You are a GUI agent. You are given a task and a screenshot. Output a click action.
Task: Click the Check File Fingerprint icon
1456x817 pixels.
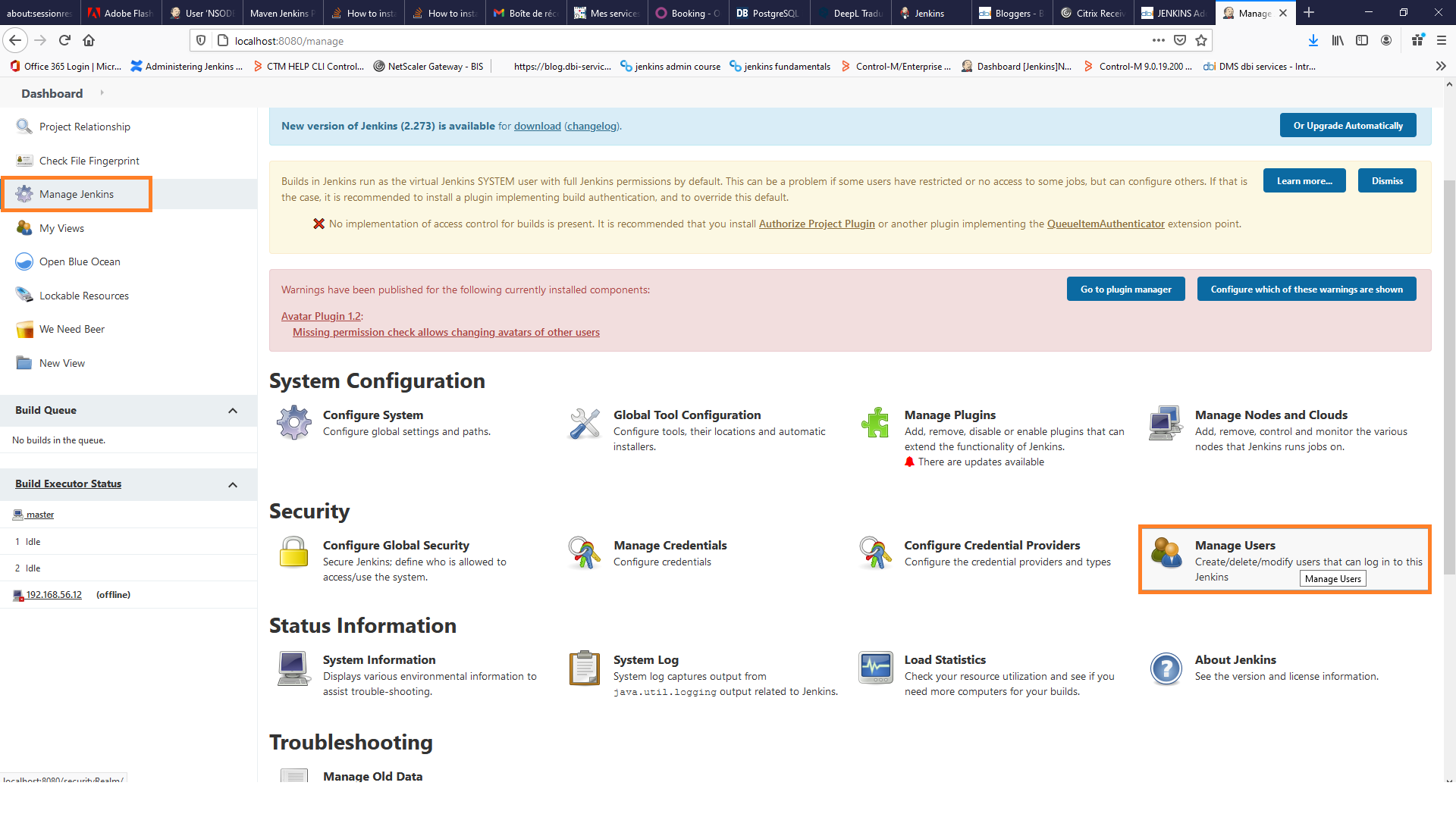click(24, 161)
